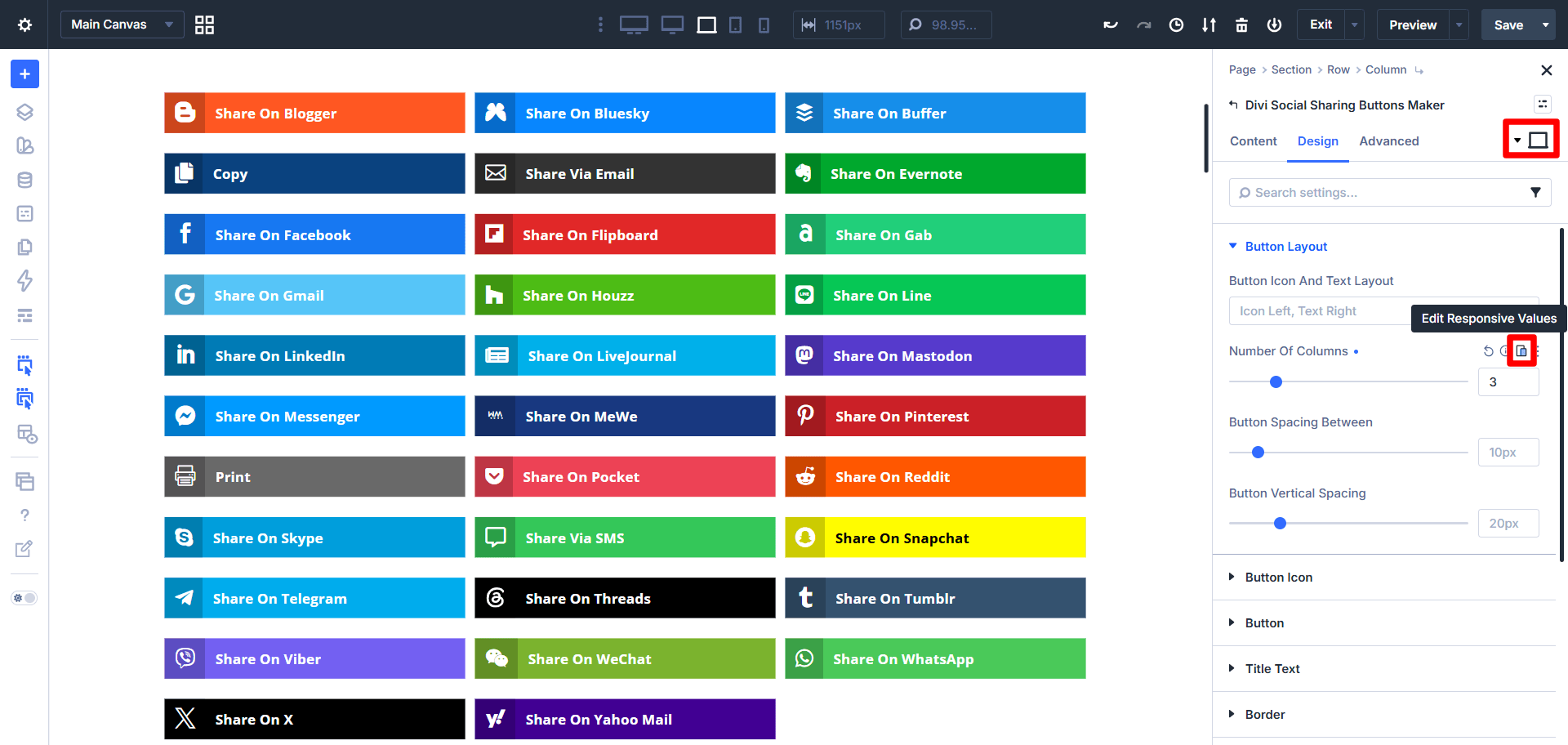The height and width of the screenshot is (745, 1568).
Task: Open the settings filter funnel icon
Action: 1535,193
